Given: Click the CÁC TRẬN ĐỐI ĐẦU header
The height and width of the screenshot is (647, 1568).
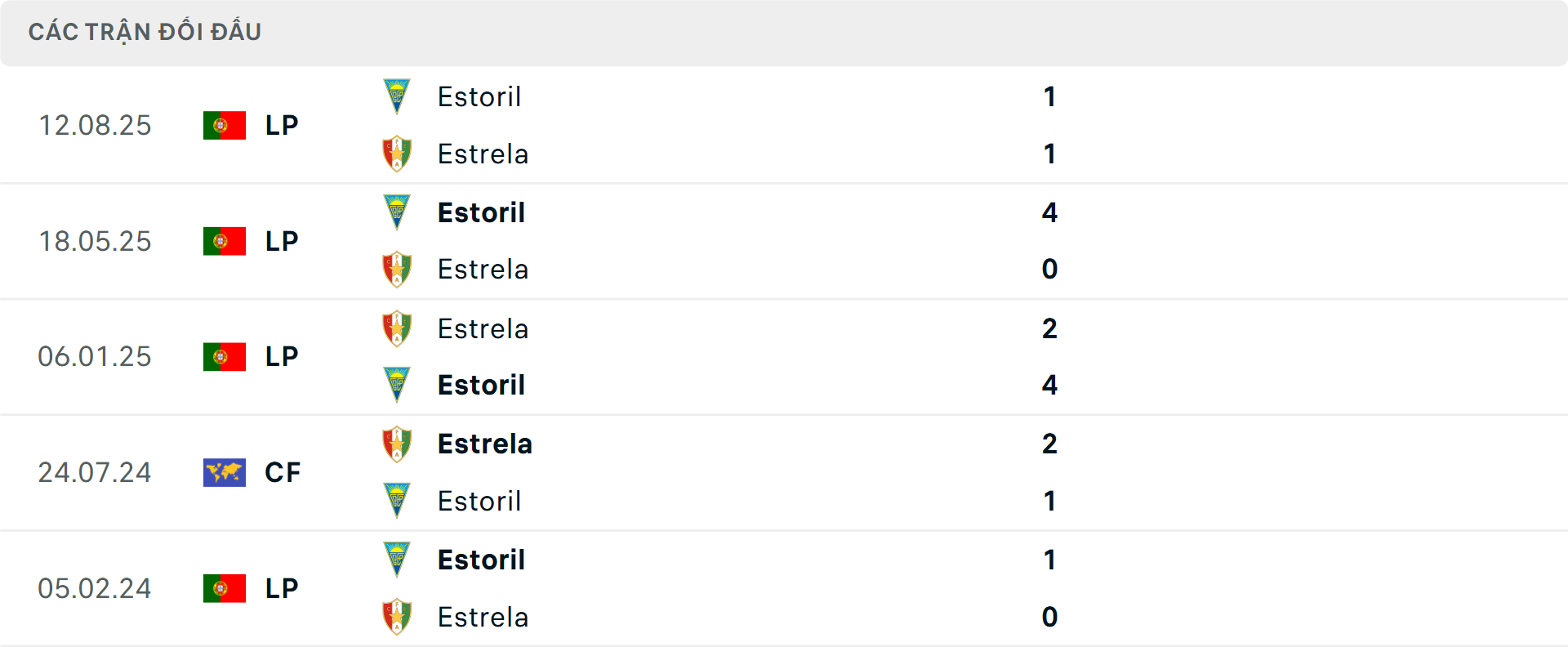Looking at the screenshot, I should (145, 31).
